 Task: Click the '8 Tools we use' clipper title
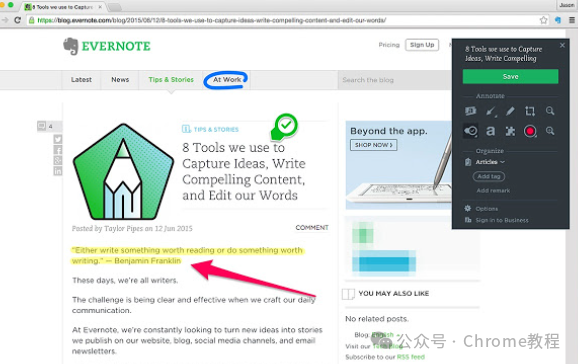[503, 54]
